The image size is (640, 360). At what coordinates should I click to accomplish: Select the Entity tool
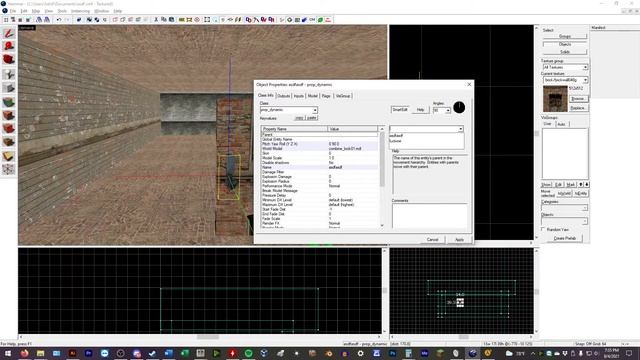[9, 74]
